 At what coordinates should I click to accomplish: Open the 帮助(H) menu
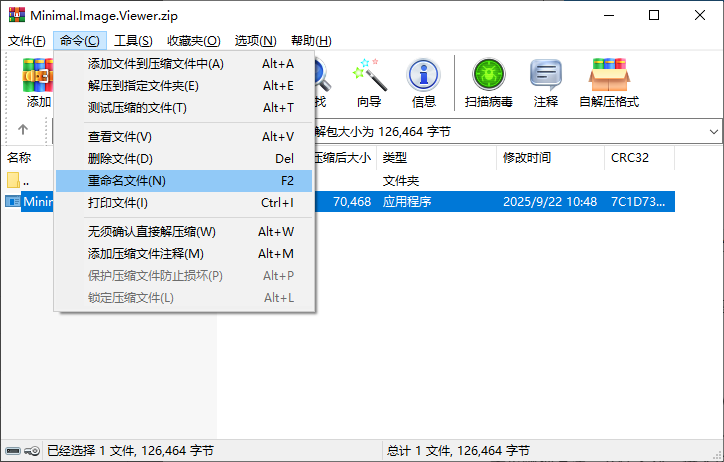point(311,40)
